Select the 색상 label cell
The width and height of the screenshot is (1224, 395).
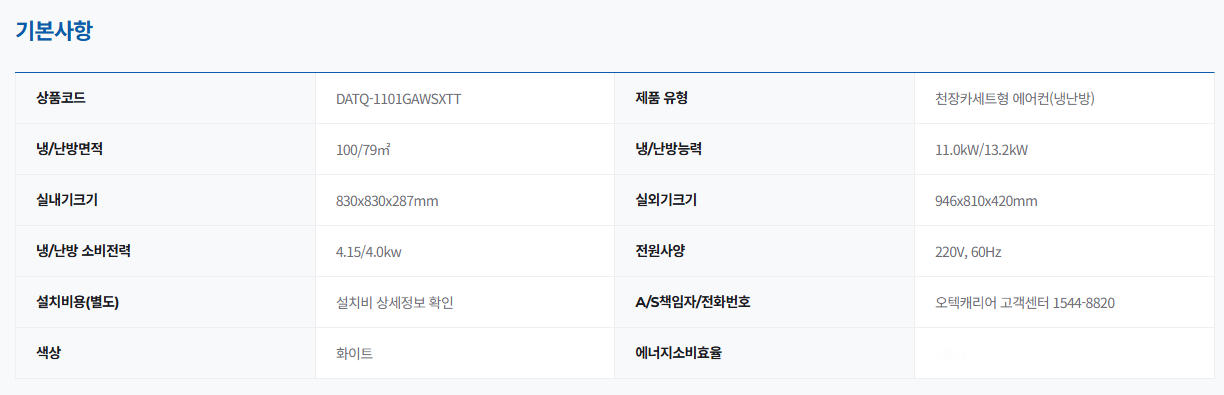click(165, 353)
